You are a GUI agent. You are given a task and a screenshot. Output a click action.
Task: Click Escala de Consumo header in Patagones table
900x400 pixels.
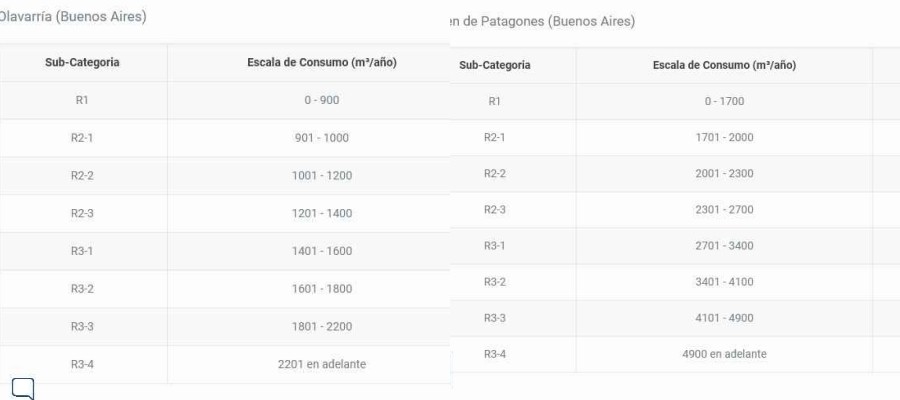[724, 65]
